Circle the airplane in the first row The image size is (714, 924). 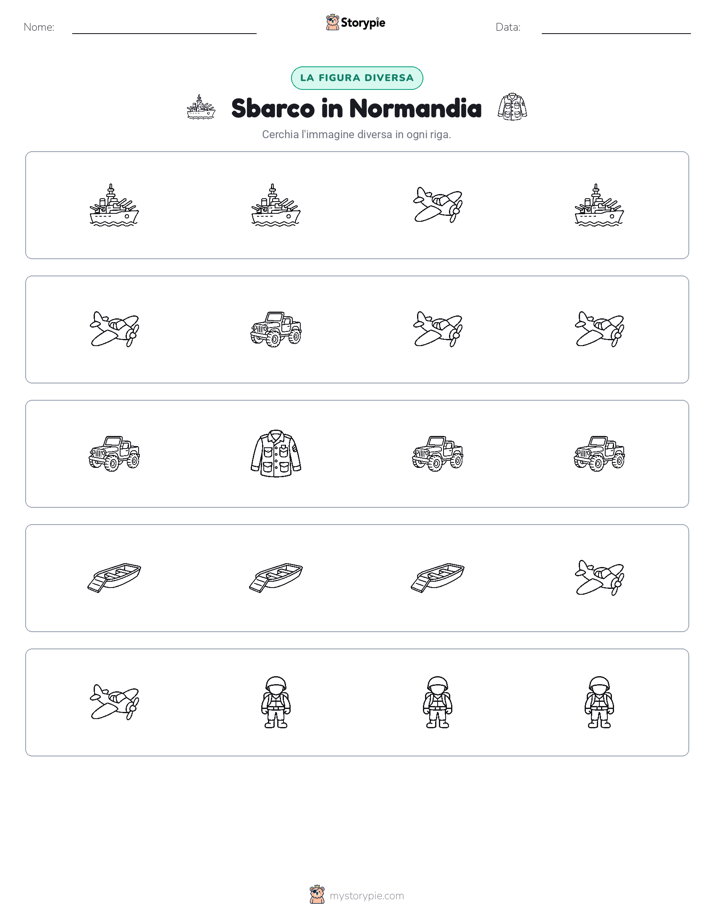438,205
